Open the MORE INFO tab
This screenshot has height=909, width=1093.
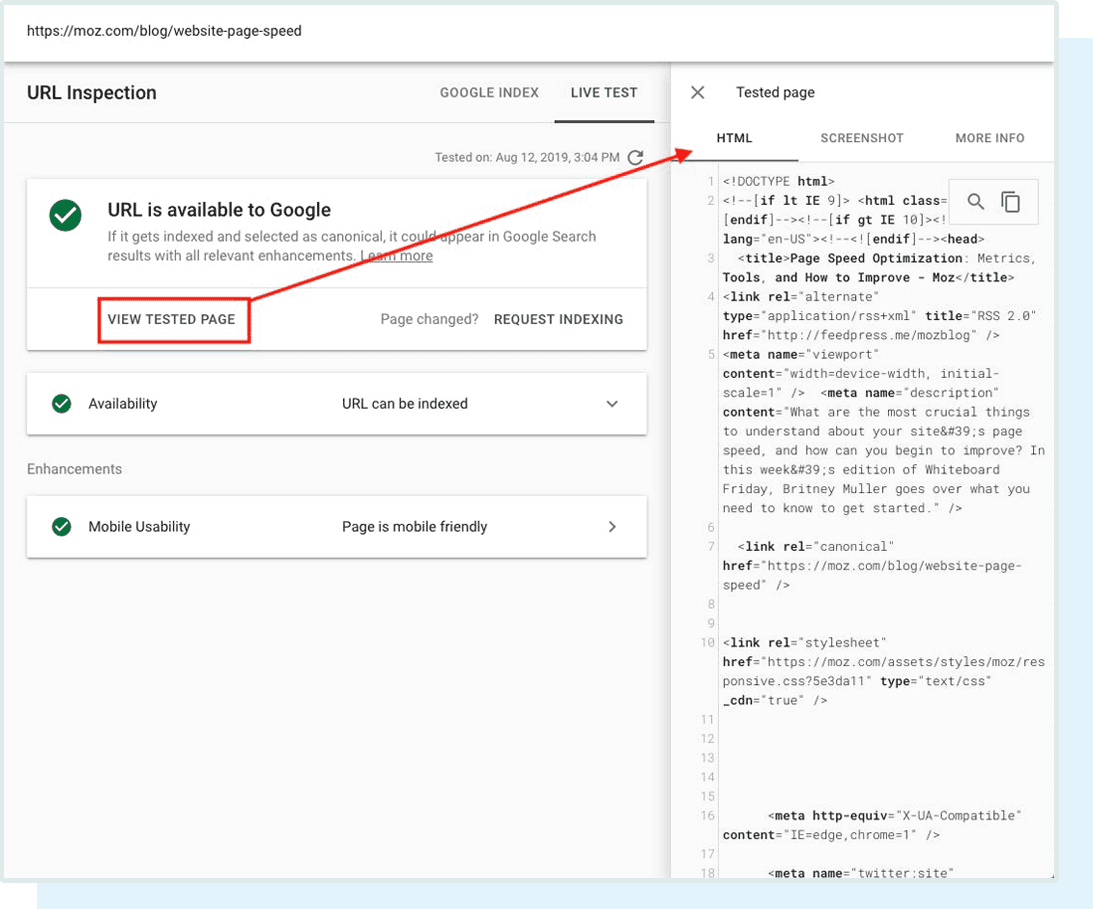989,138
